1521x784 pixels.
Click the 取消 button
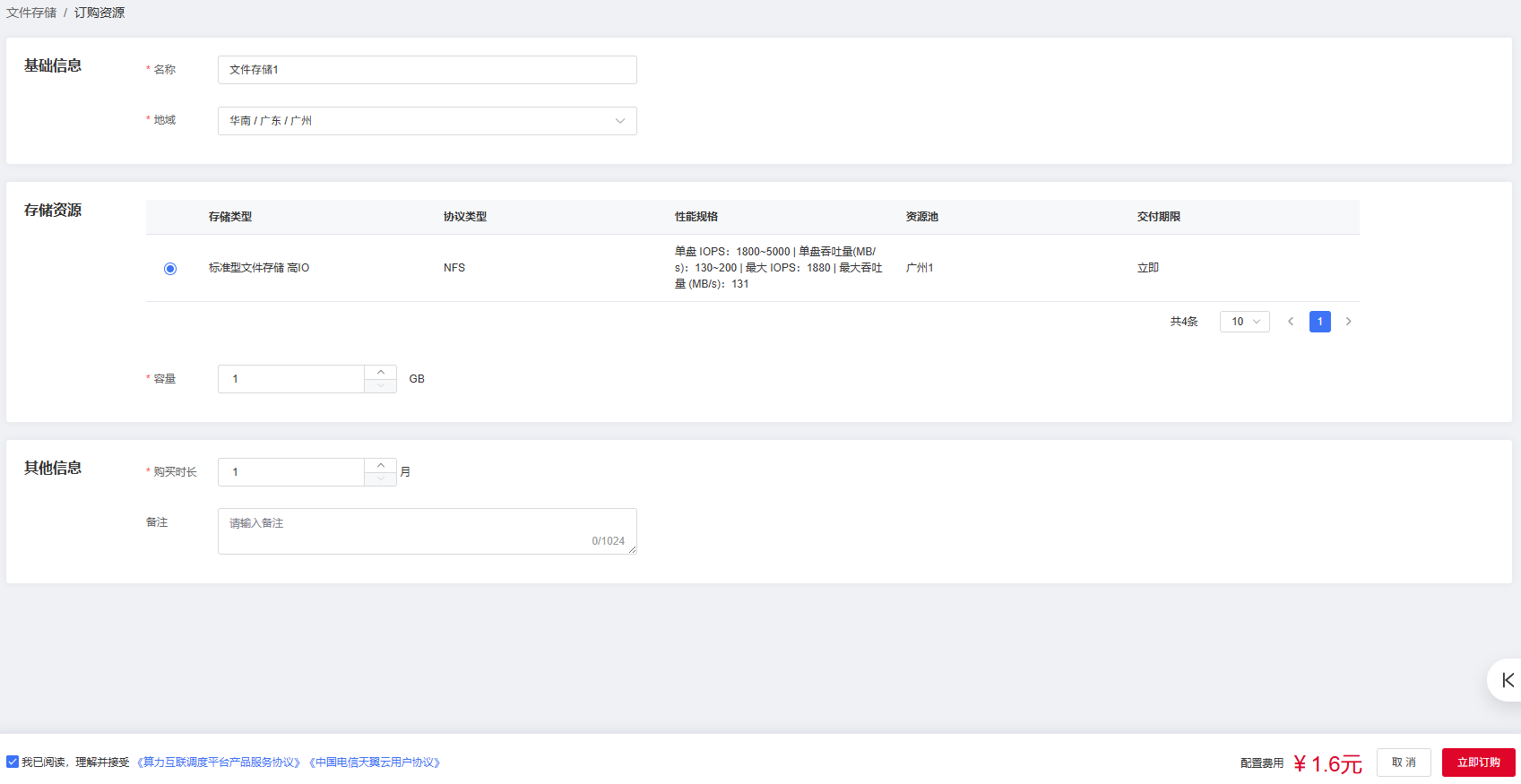point(1404,762)
